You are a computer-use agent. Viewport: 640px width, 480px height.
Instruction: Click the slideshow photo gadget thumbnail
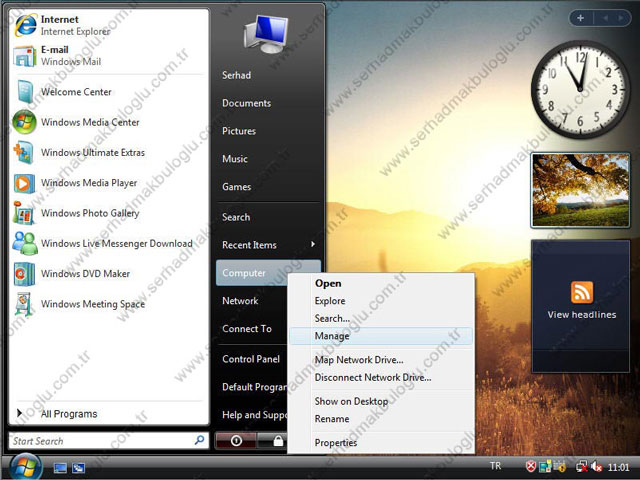point(580,190)
